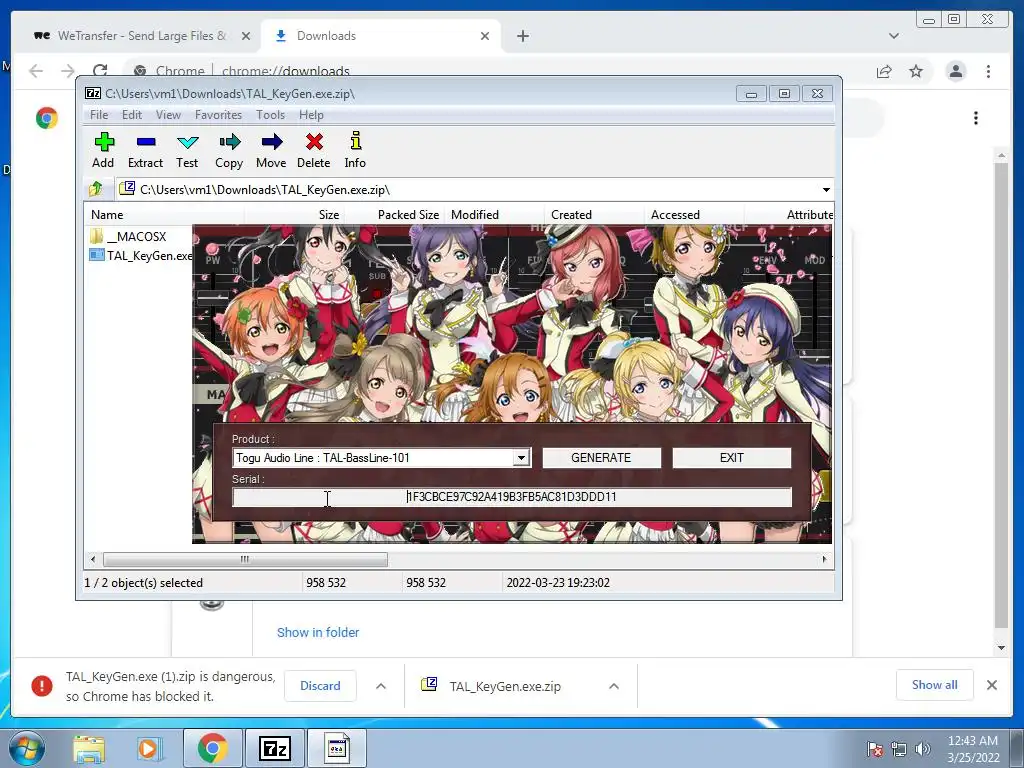The image size is (1024, 768).
Task: Click the left arrow of horizontal scrollbar
Action: [93, 559]
